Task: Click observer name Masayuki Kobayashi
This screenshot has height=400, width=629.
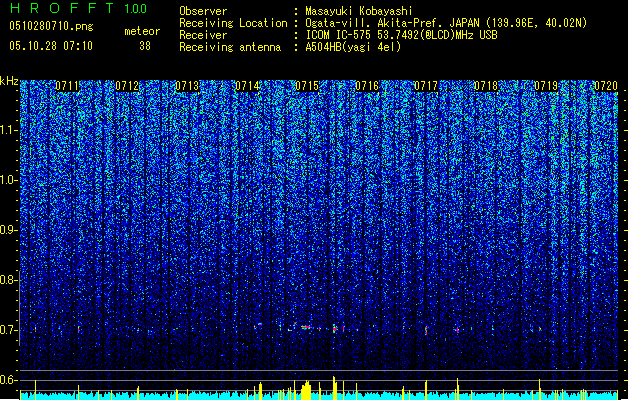Action: 359,11
